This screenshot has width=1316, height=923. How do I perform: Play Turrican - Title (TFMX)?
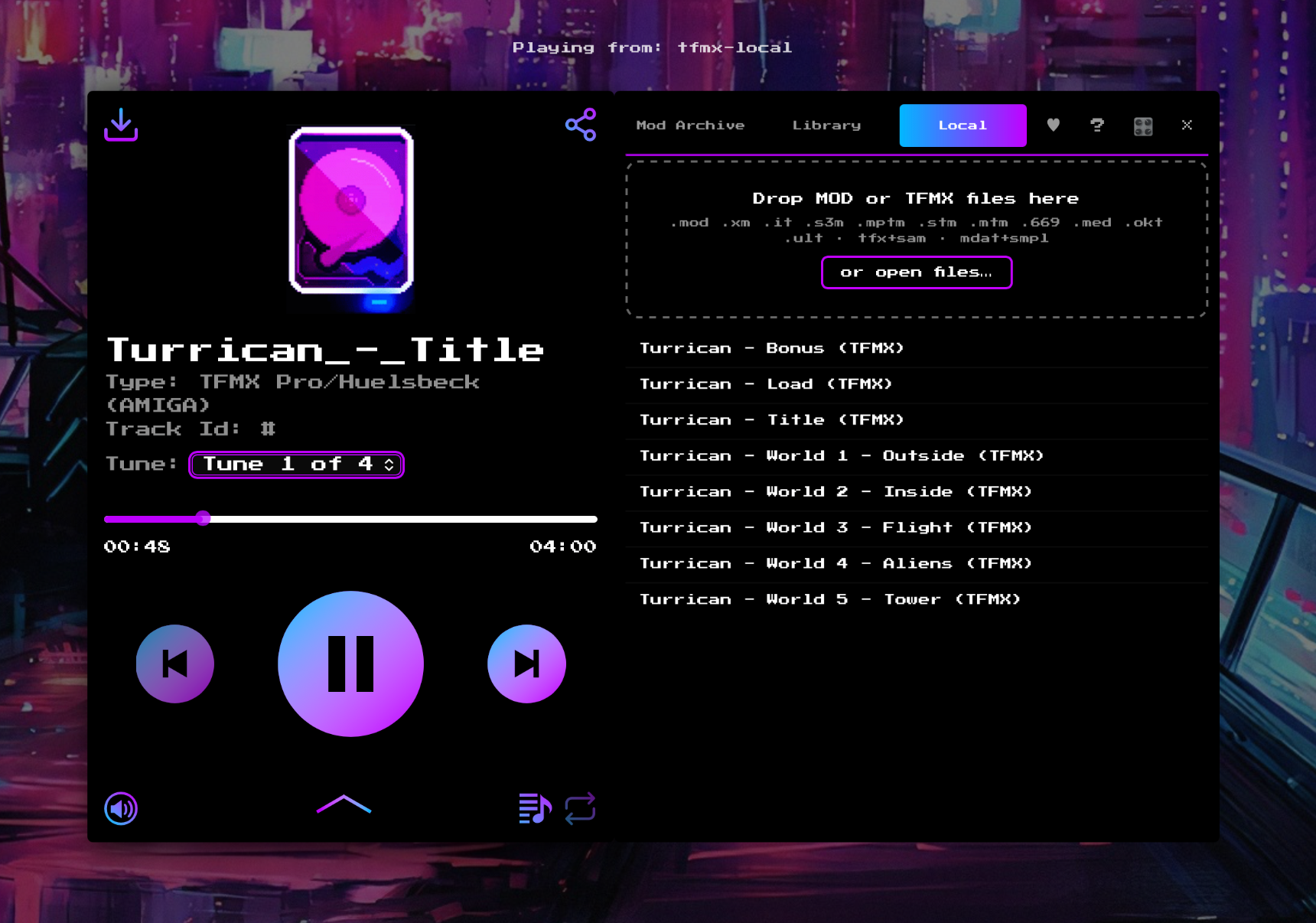[x=917, y=420]
